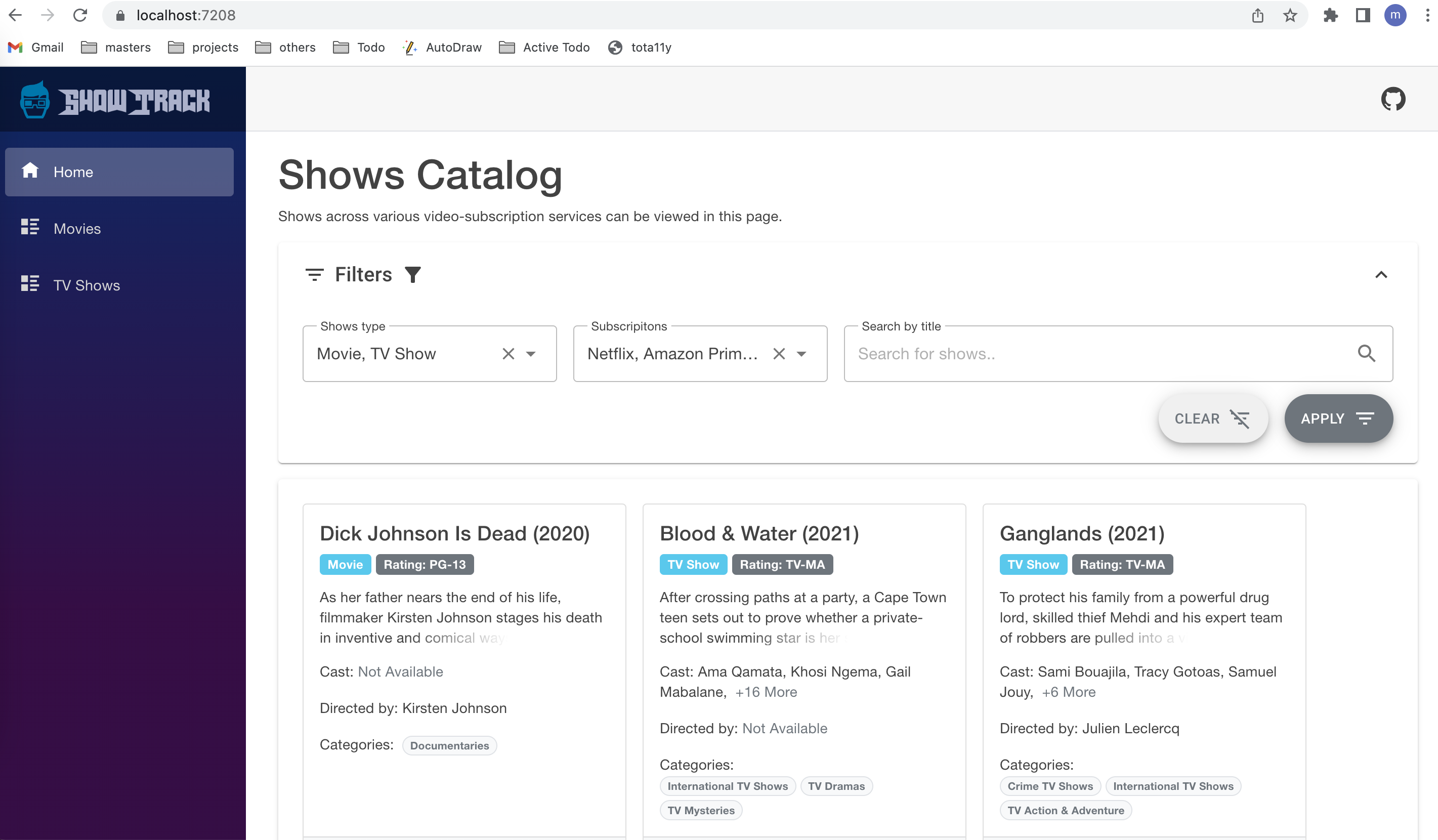The height and width of the screenshot is (840, 1438).
Task: Click the TV Dramas category chip
Action: coord(836,786)
